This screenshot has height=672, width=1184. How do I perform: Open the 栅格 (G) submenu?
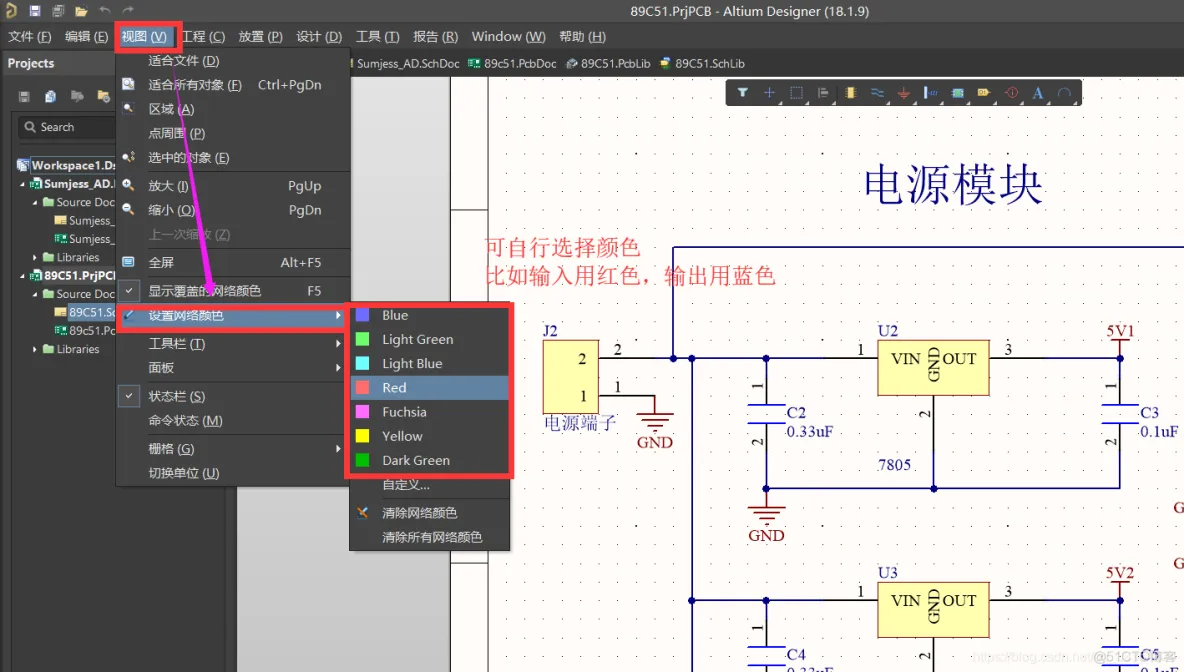point(233,449)
